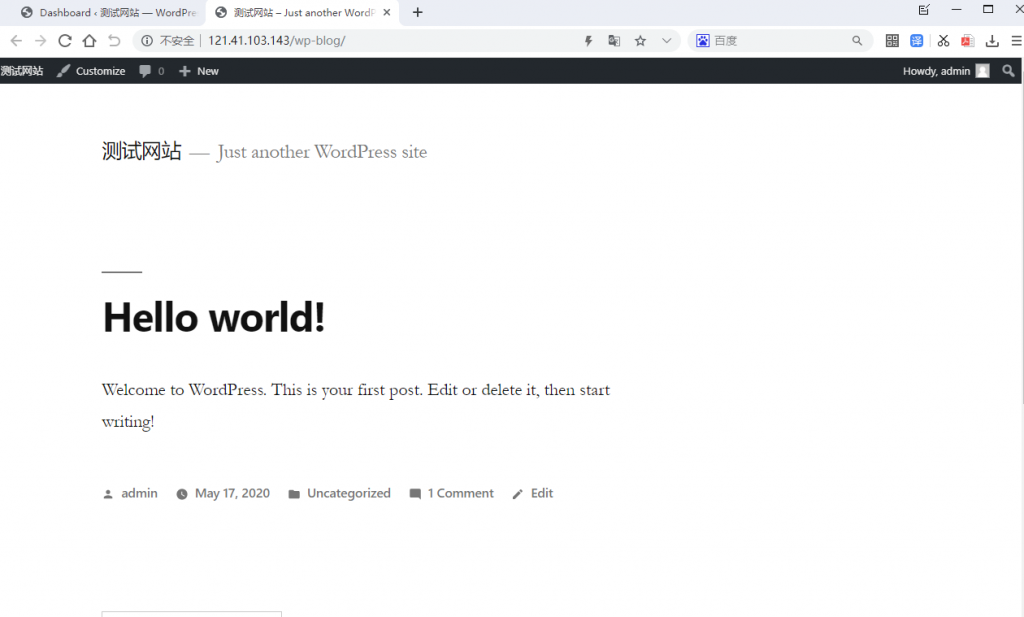Click the Edit post link
Image resolution: width=1024 pixels, height=617 pixels.
pos(542,493)
